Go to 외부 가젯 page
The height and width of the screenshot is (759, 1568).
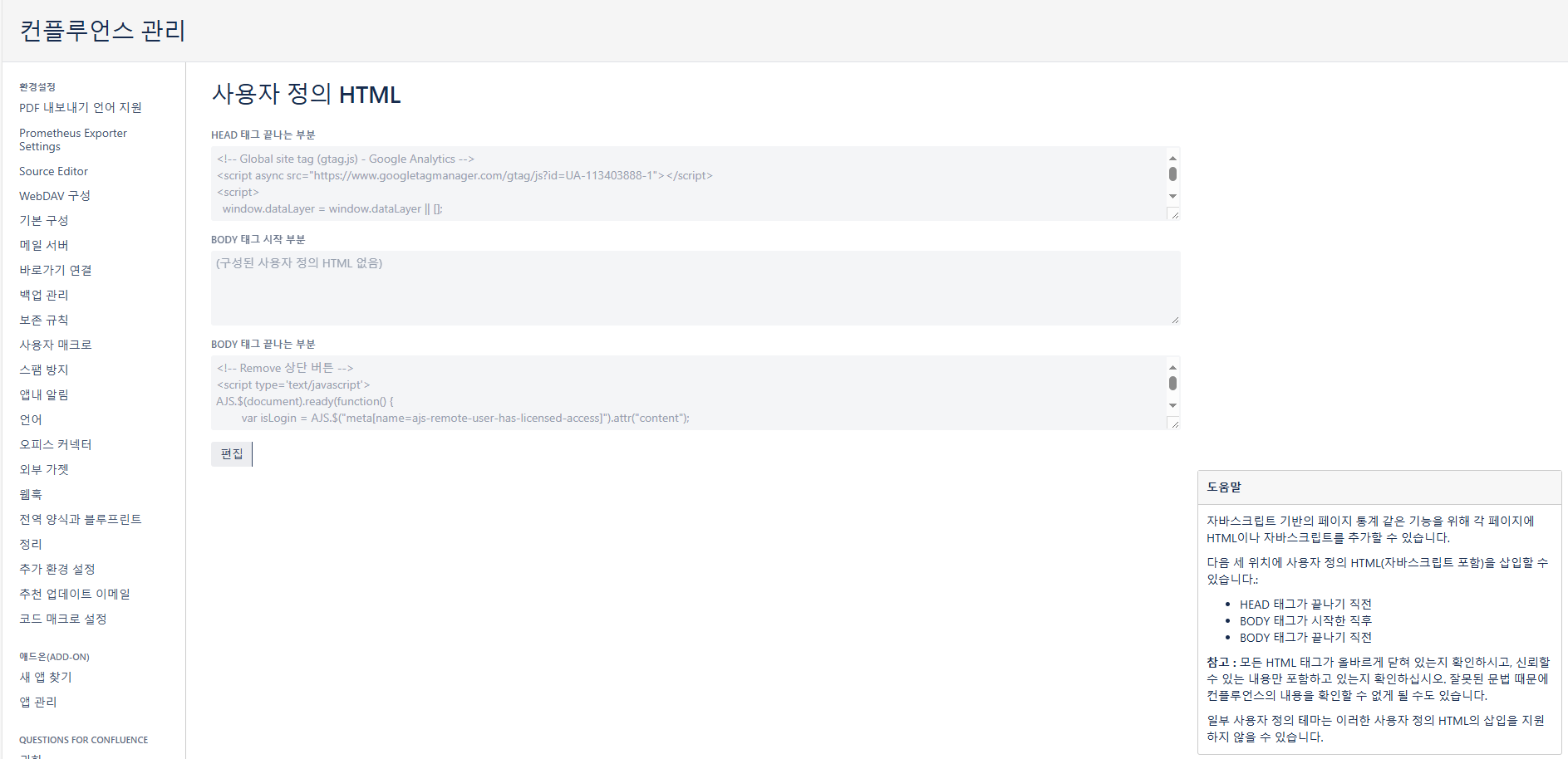coord(44,470)
